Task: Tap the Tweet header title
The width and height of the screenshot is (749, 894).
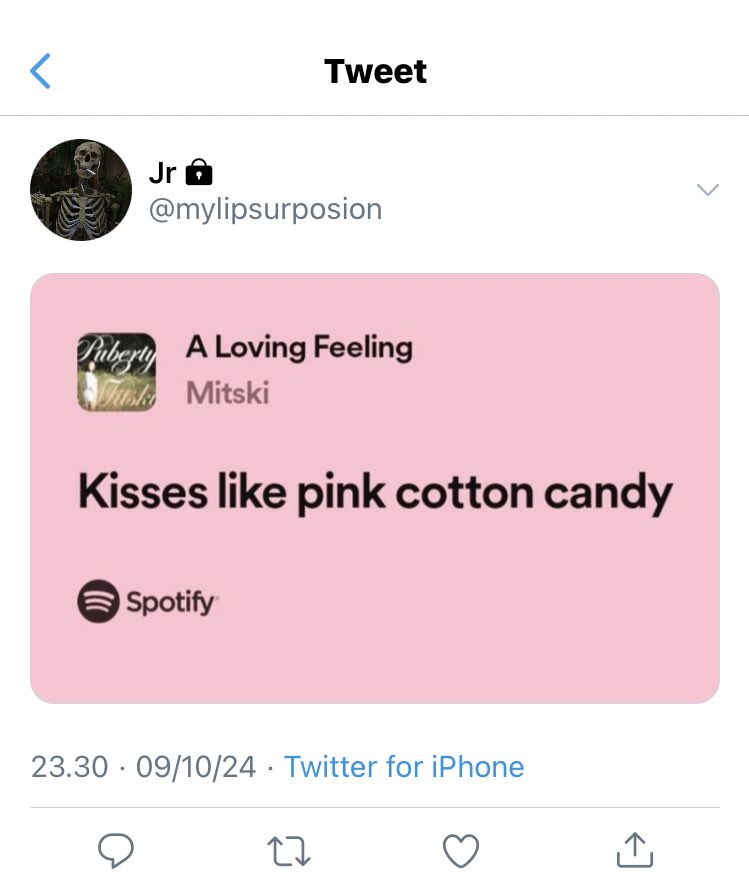Action: [375, 71]
